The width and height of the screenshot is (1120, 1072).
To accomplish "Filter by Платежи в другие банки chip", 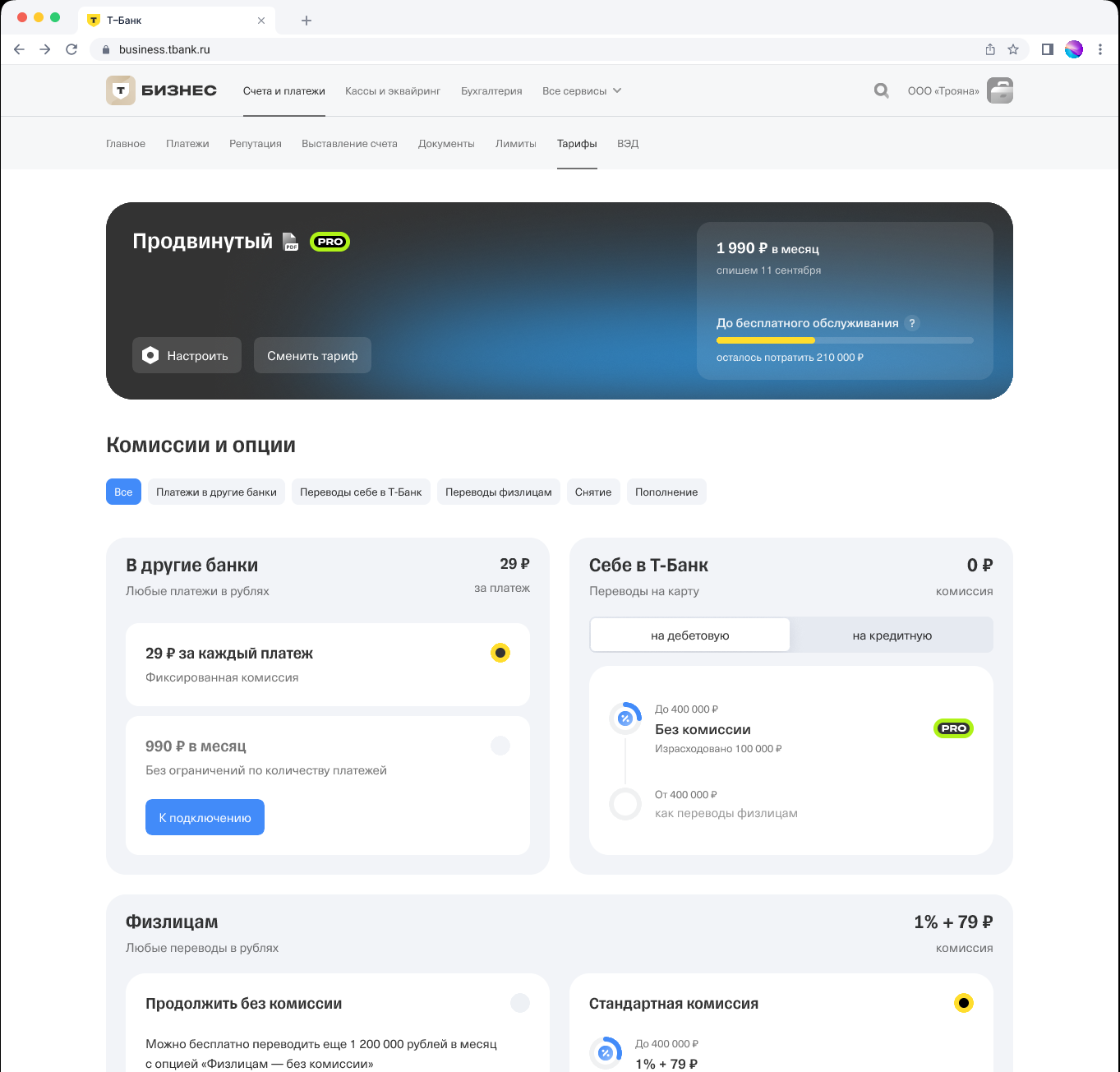I will (x=216, y=492).
